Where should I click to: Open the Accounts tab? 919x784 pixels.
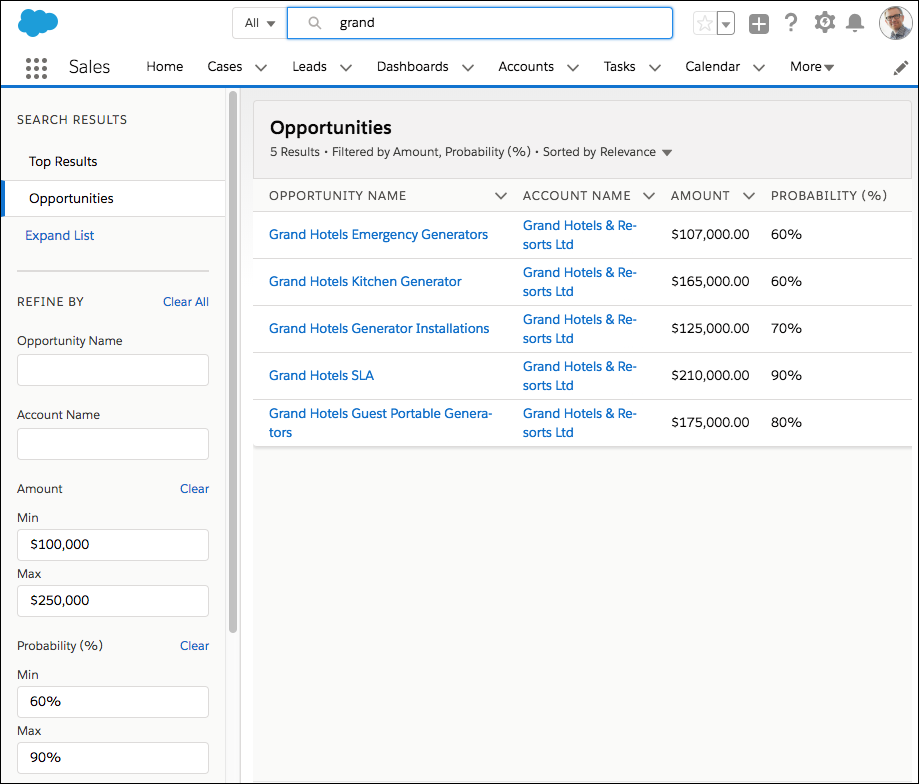(526, 67)
